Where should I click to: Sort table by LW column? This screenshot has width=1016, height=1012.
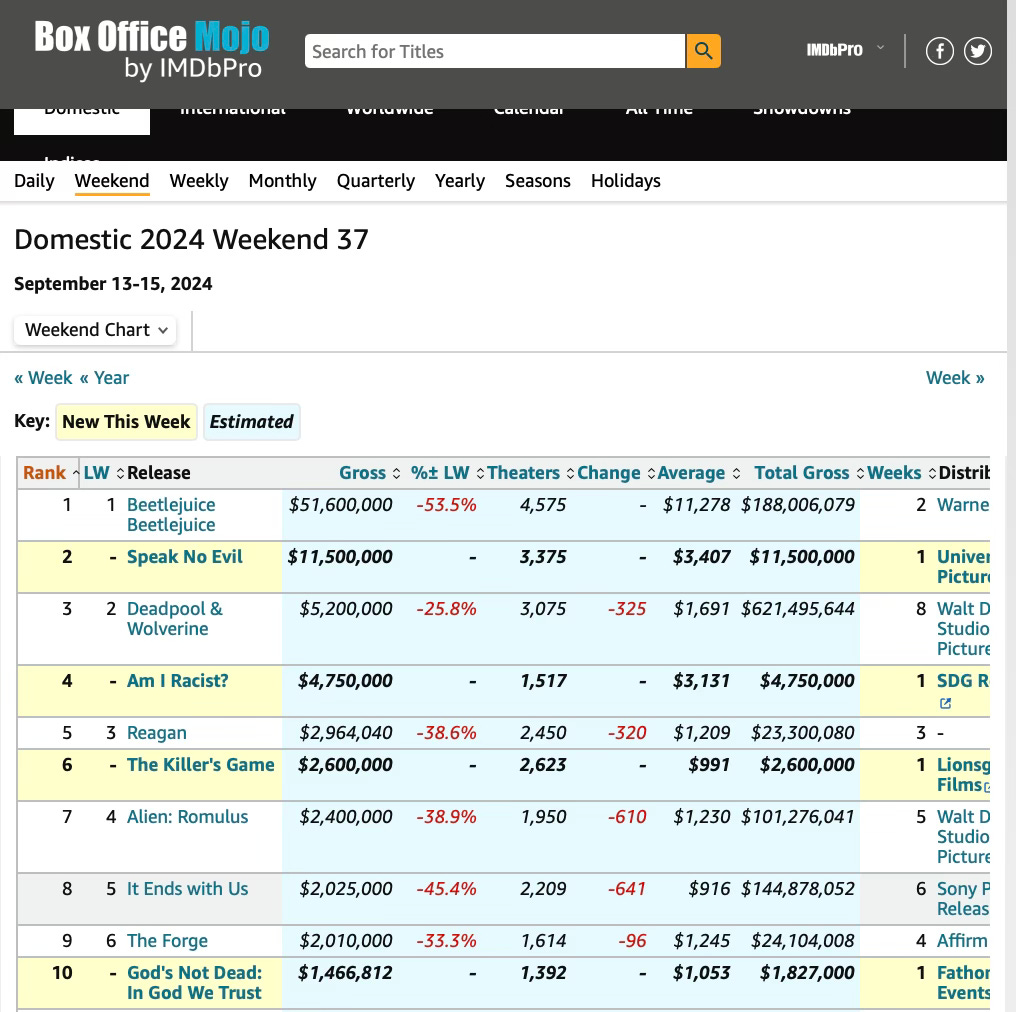point(103,473)
